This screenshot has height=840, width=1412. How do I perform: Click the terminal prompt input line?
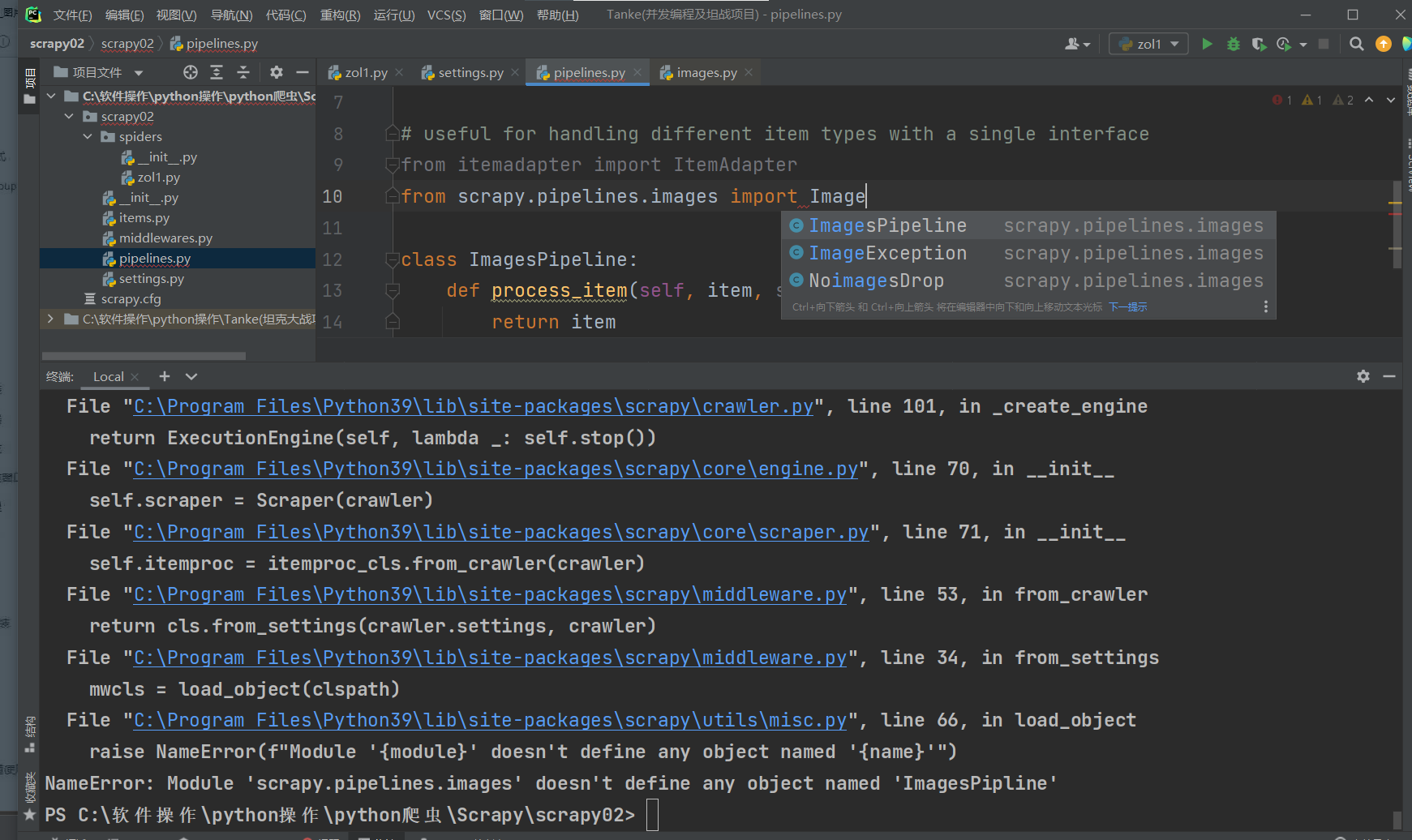(x=652, y=815)
